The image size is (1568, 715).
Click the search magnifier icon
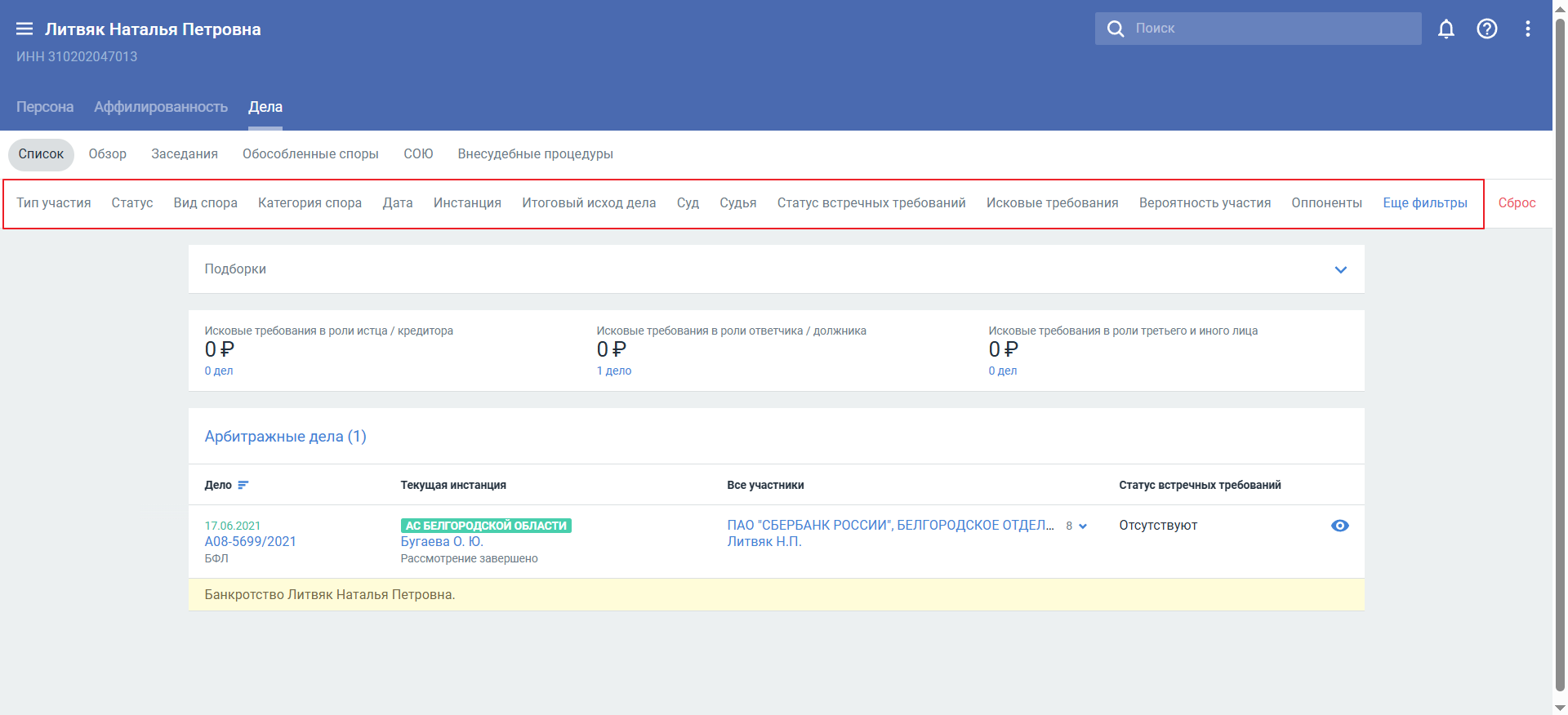coord(1115,29)
